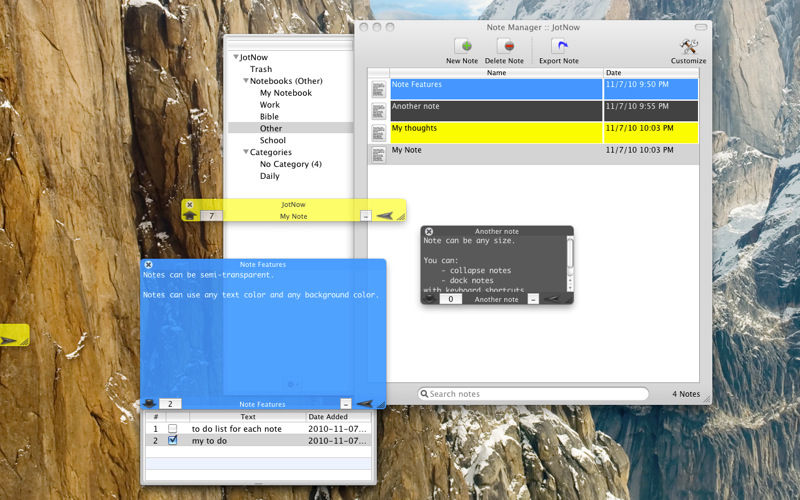Click the pin icon on Note Features note

[364, 404]
